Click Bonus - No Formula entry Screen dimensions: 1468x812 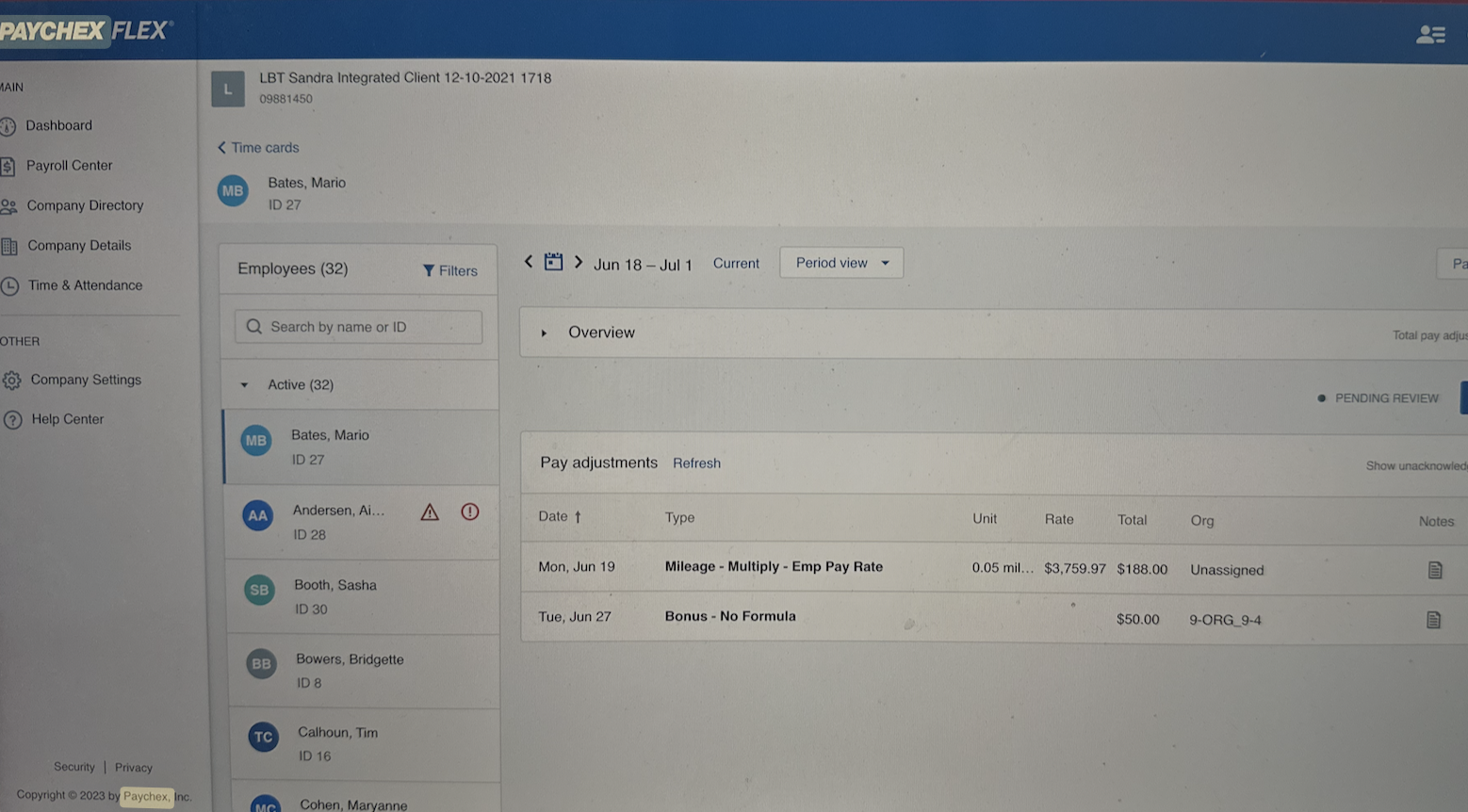[x=730, y=616]
